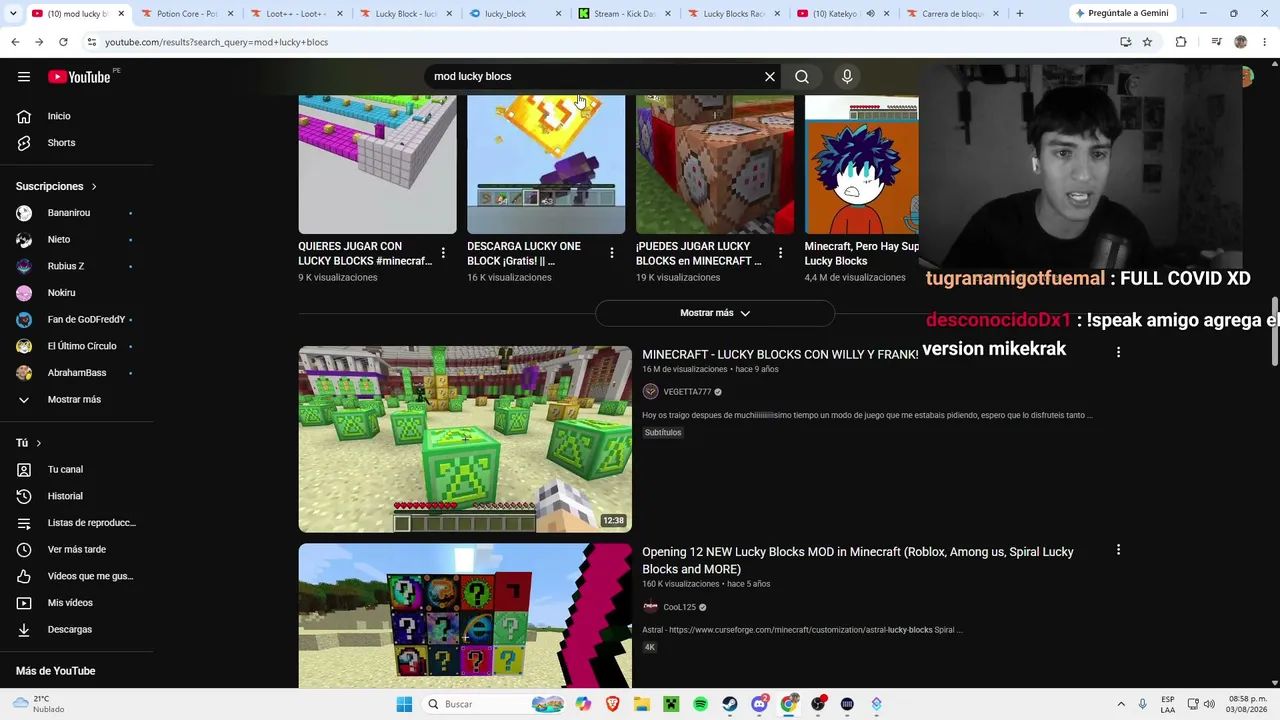The width and height of the screenshot is (1280, 720).
Task: Expand the Tú section chevron
Action: (39, 443)
